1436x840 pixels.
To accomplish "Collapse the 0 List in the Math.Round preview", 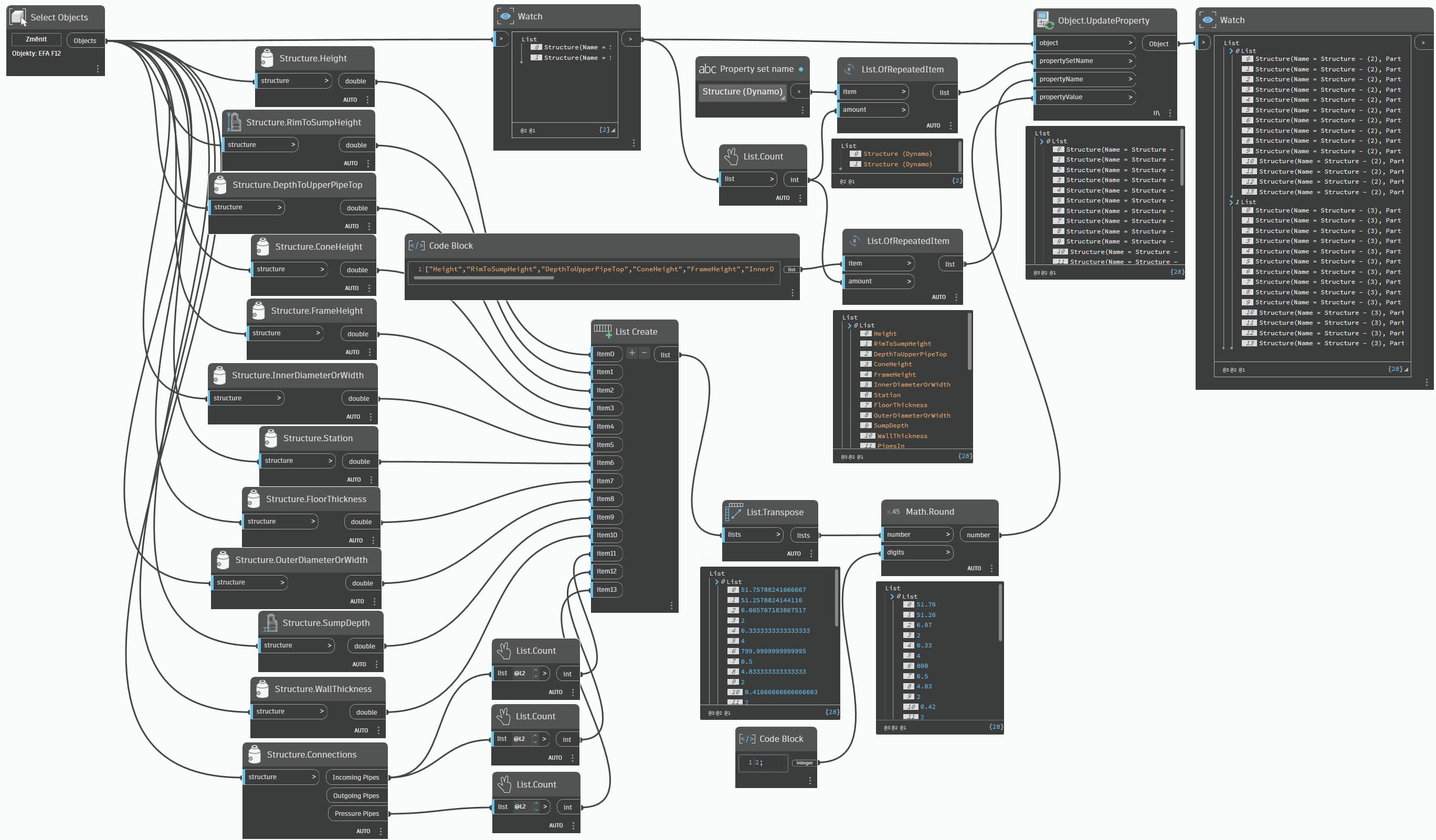I will pos(892,597).
